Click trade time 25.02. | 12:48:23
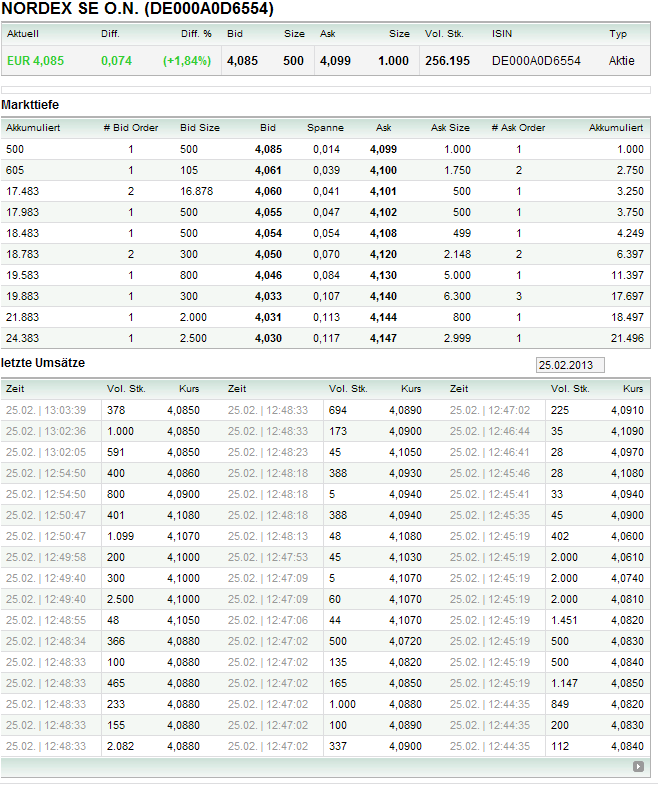Viewport: 658px width, 808px height. [268, 452]
